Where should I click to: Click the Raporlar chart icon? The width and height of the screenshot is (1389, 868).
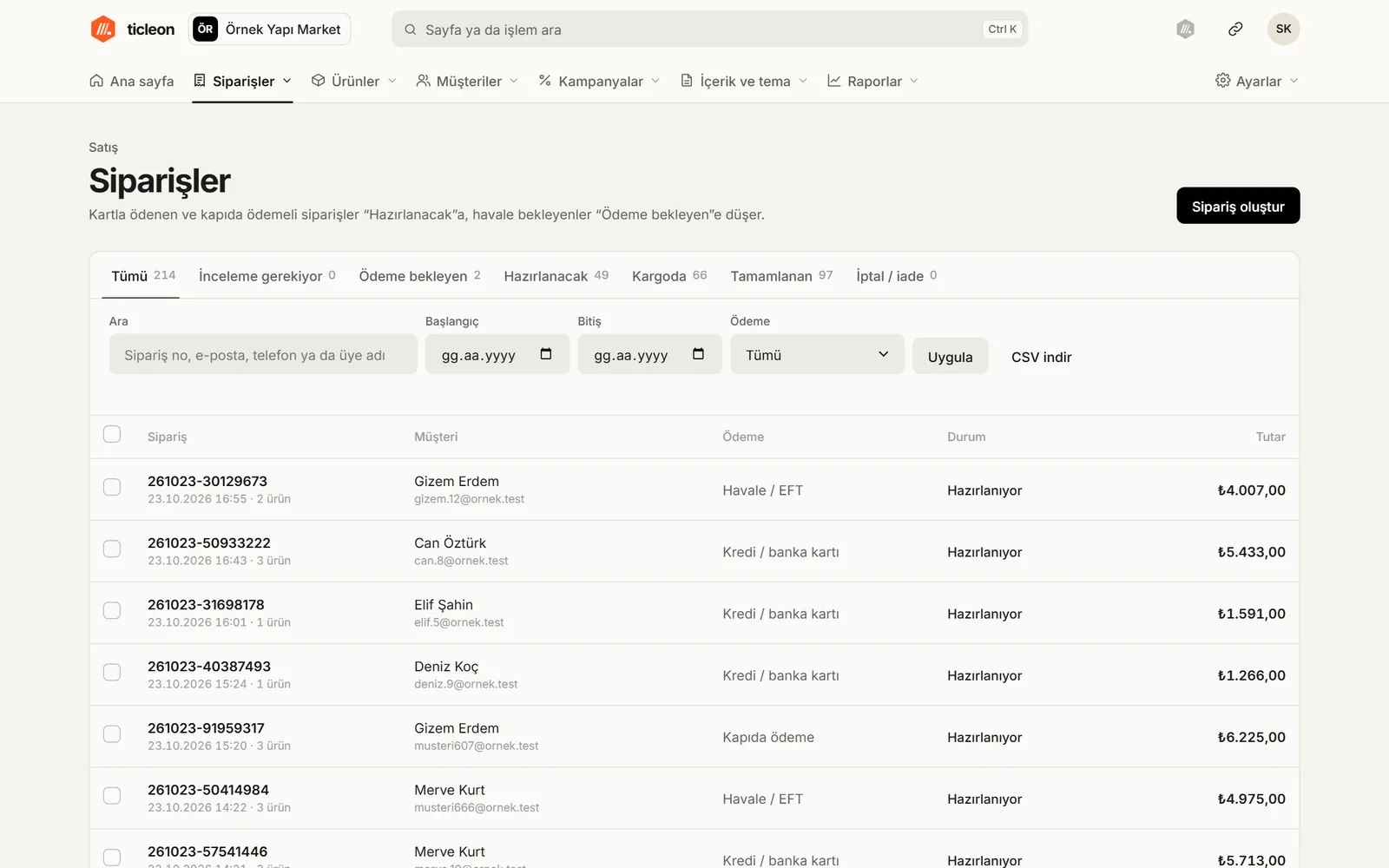(834, 81)
